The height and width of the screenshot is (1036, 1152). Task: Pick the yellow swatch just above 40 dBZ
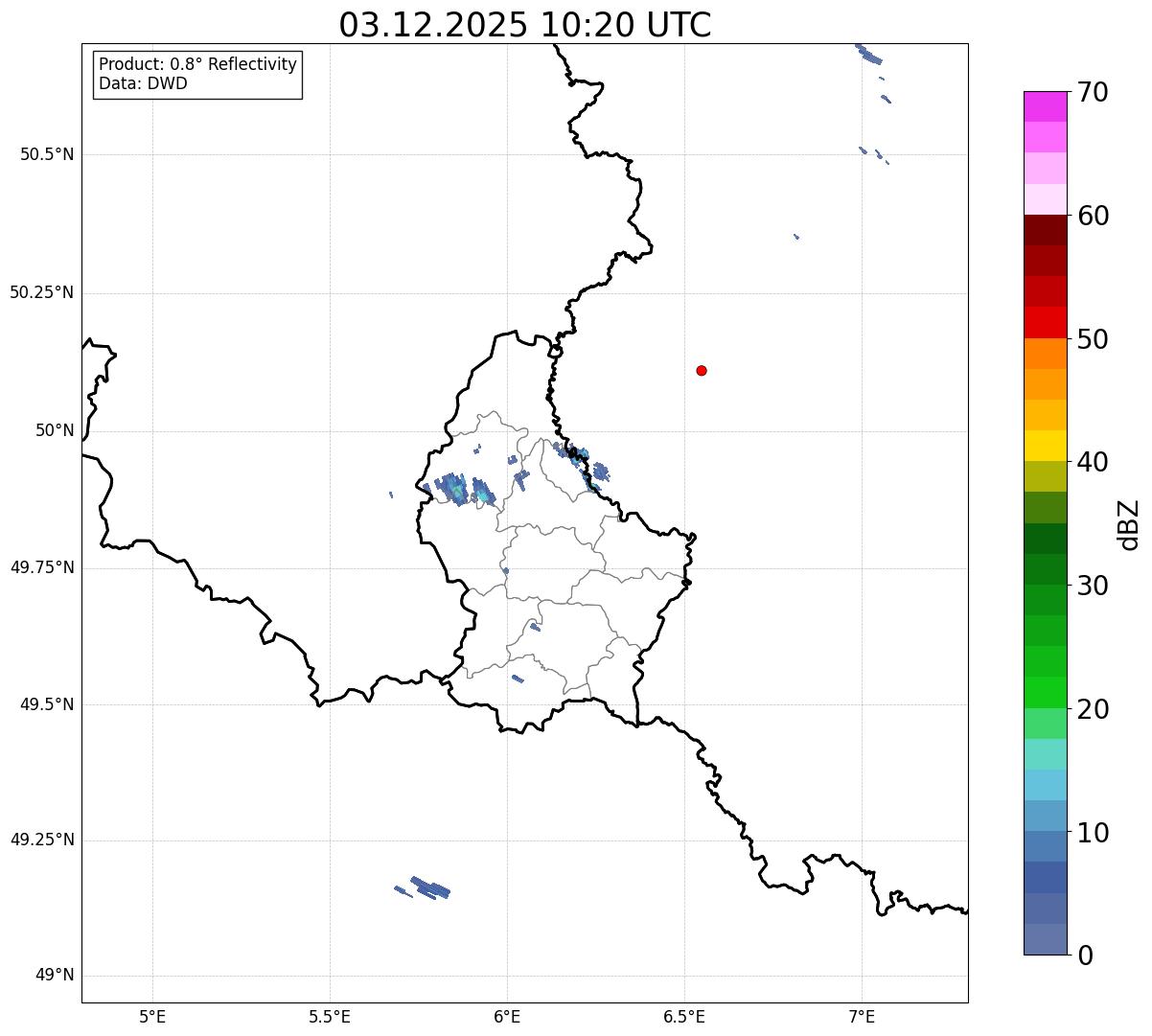[x=1045, y=446]
